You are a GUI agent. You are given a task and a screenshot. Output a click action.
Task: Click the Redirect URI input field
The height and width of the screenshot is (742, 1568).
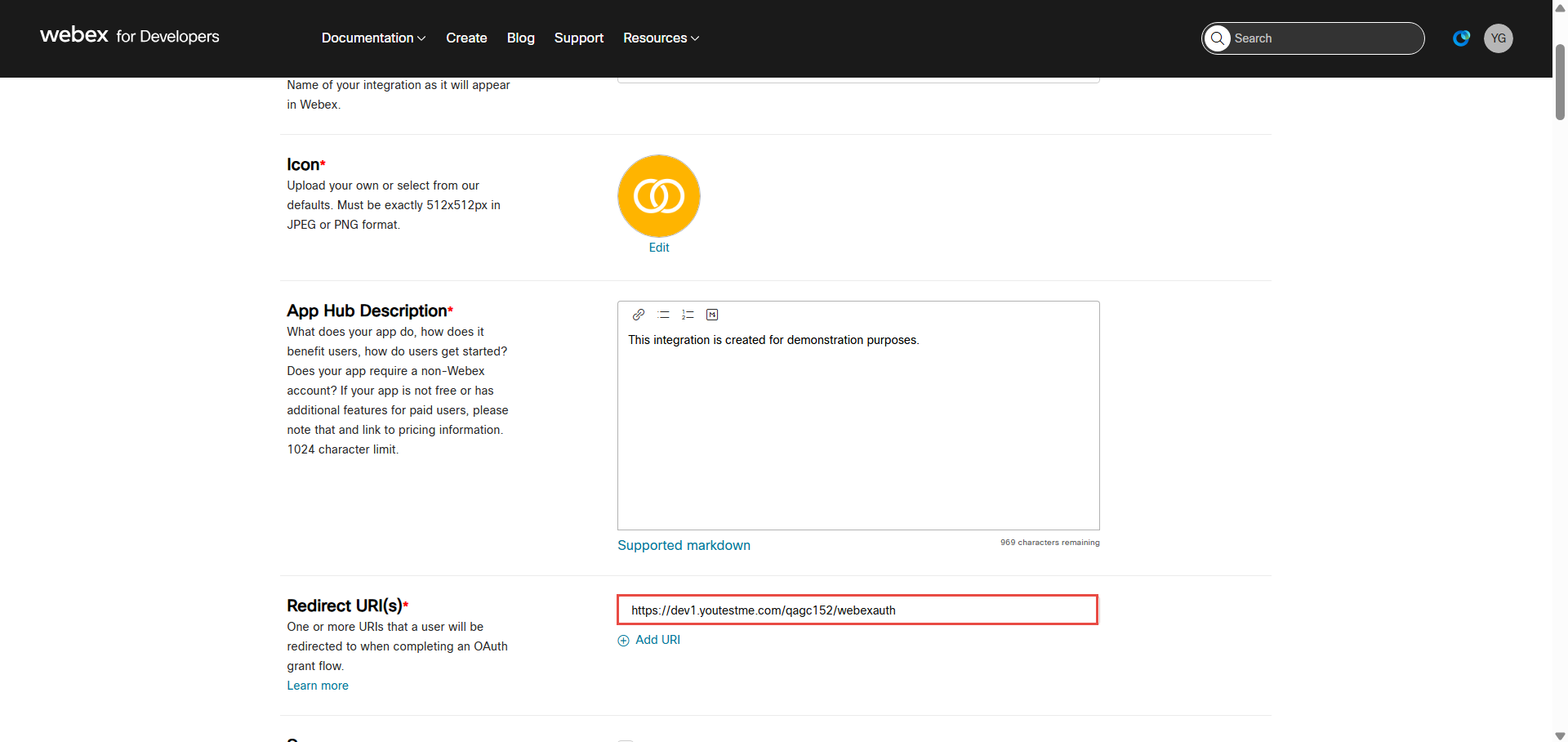tap(857, 610)
